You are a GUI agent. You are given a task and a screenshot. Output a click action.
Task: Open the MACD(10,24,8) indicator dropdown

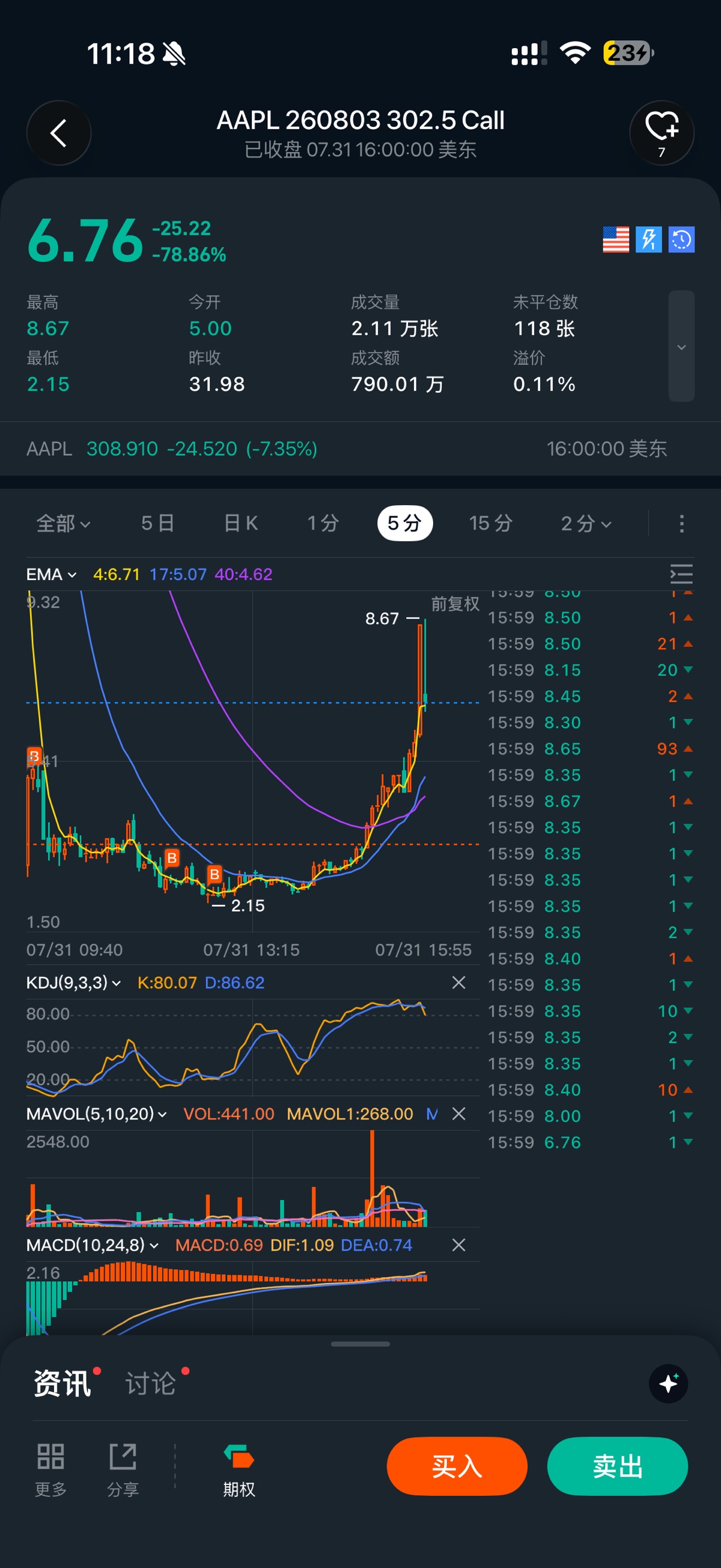[93, 1245]
